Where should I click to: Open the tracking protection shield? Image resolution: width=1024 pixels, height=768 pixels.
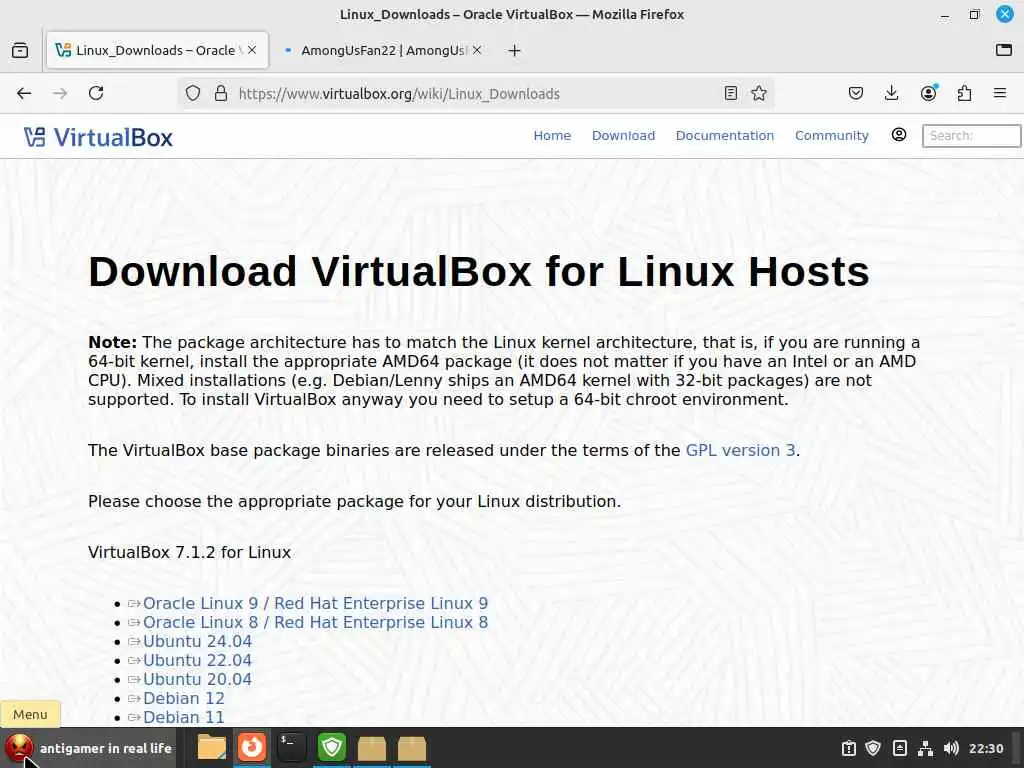(193, 93)
